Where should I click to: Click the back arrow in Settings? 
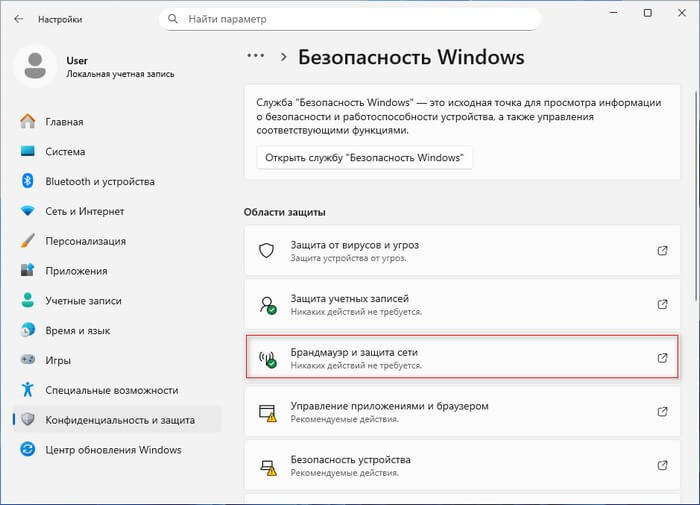coord(18,19)
